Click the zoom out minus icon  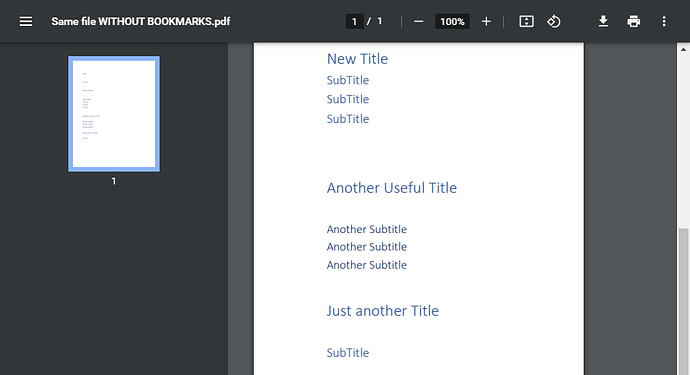point(418,22)
